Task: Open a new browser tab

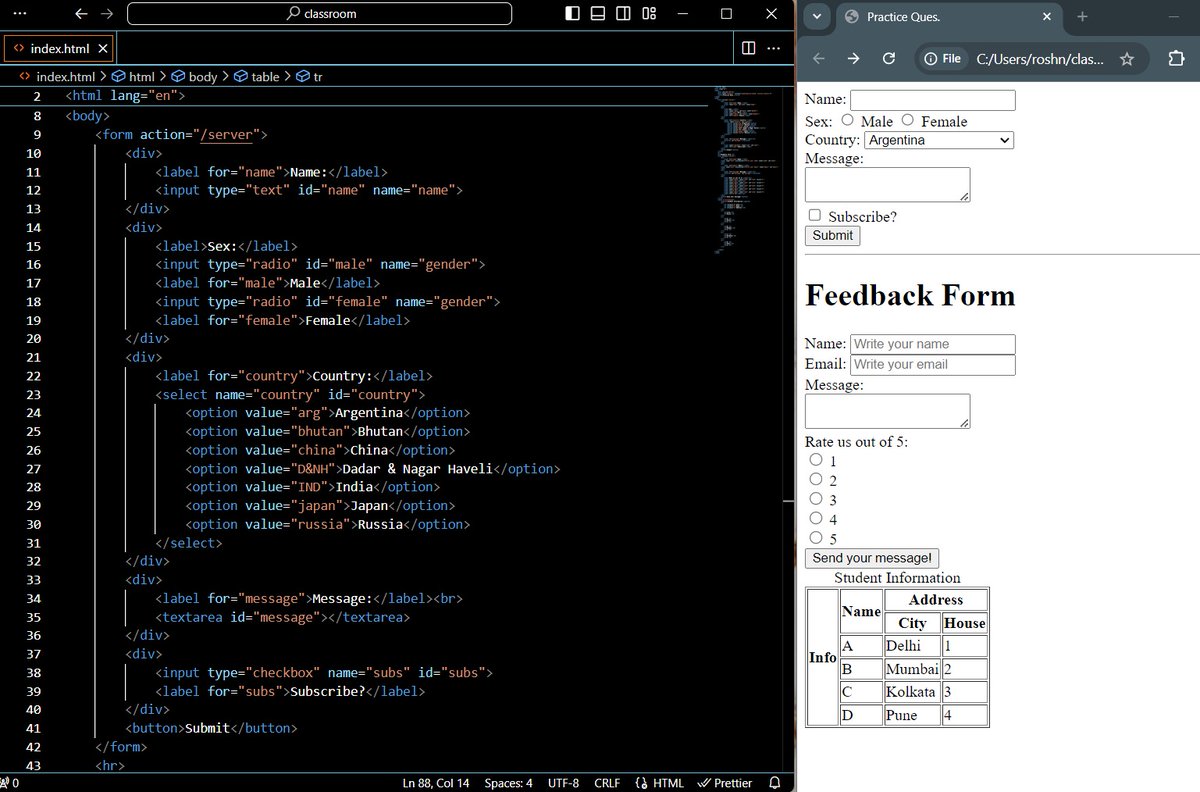Action: pyautogui.click(x=1082, y=17)
